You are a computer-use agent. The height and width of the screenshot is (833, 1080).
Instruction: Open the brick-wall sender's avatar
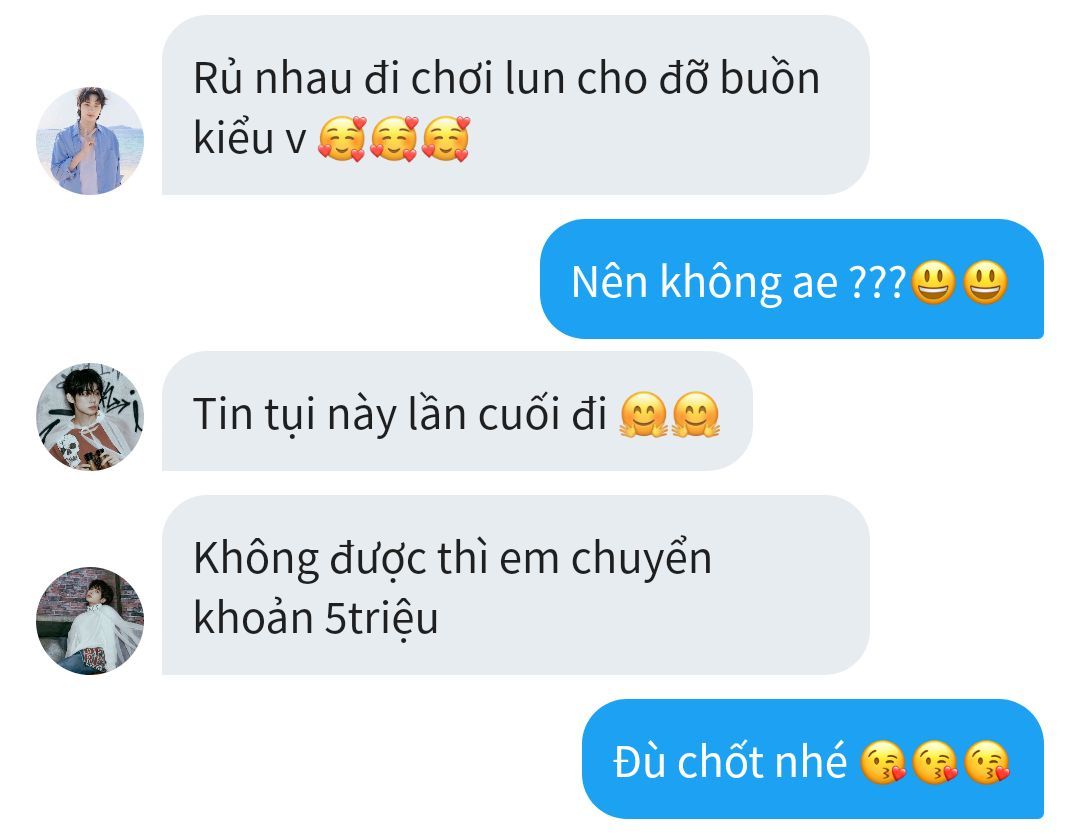(x=90, y=621)
